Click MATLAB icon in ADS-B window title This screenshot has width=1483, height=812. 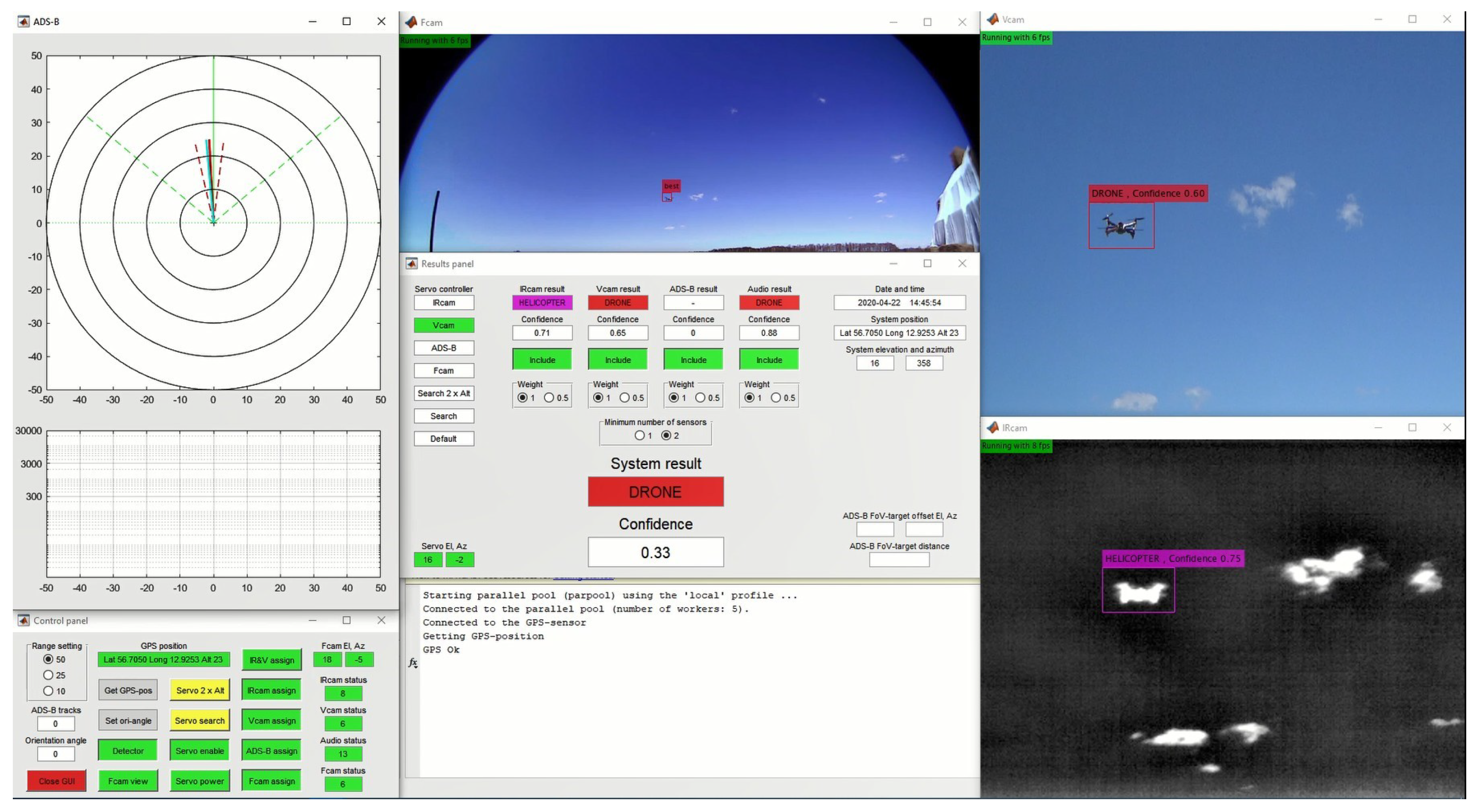[x=23, y=22]
